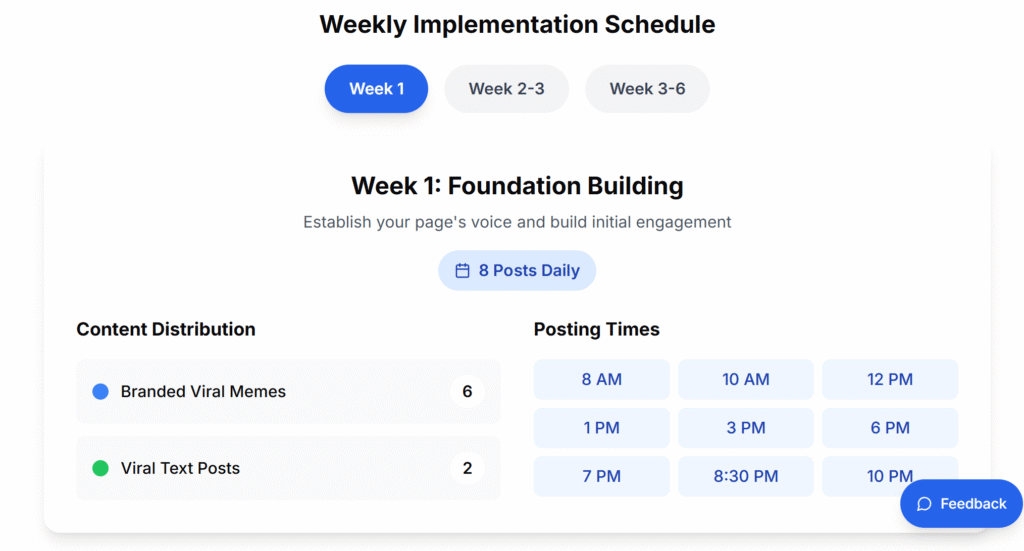Select the 8 AM posting time
Screen dimensions: 1024x551
point(602,380)
